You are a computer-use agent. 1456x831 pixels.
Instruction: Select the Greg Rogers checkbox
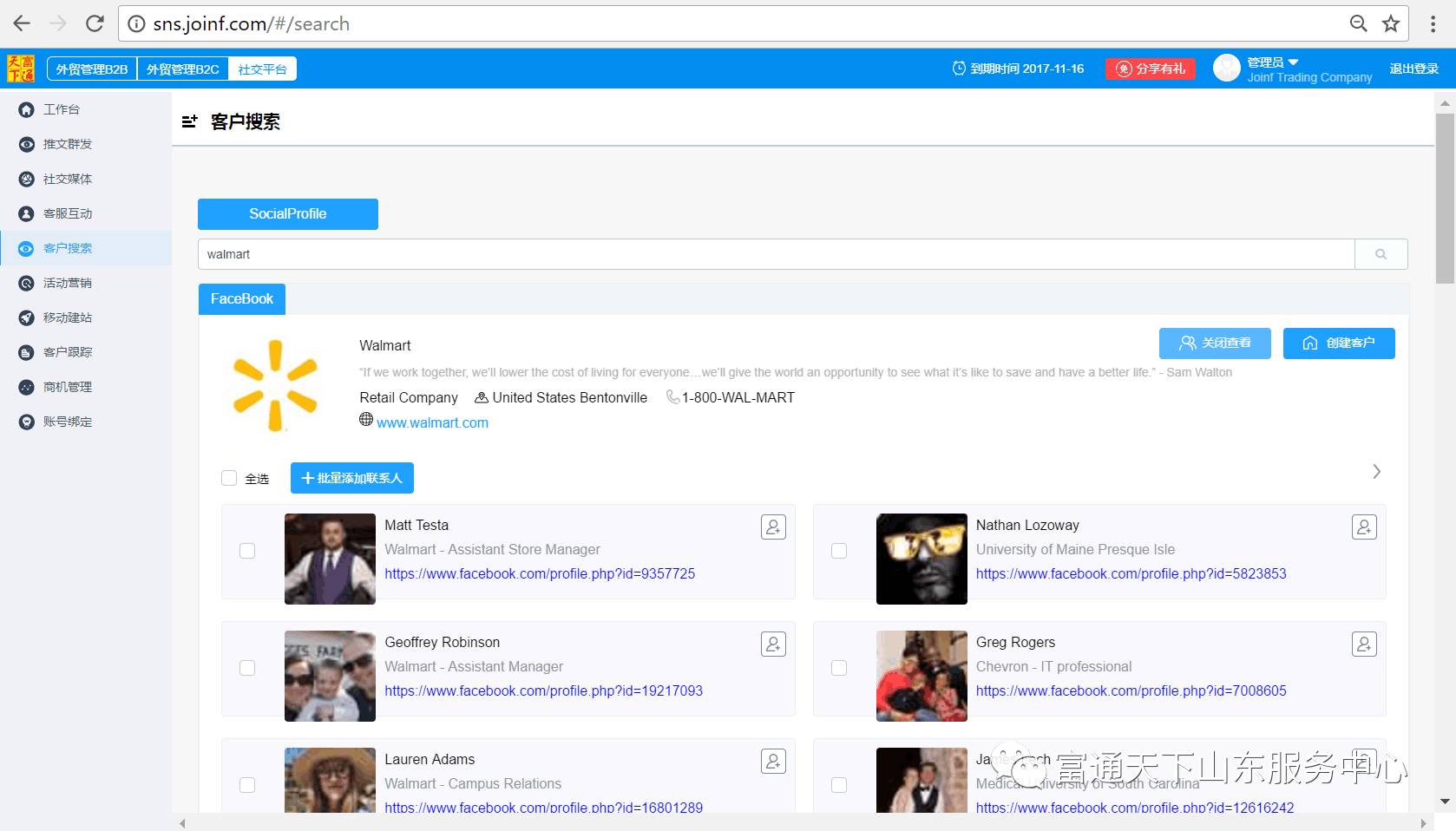pyautogui.click(x=839, y=668)
